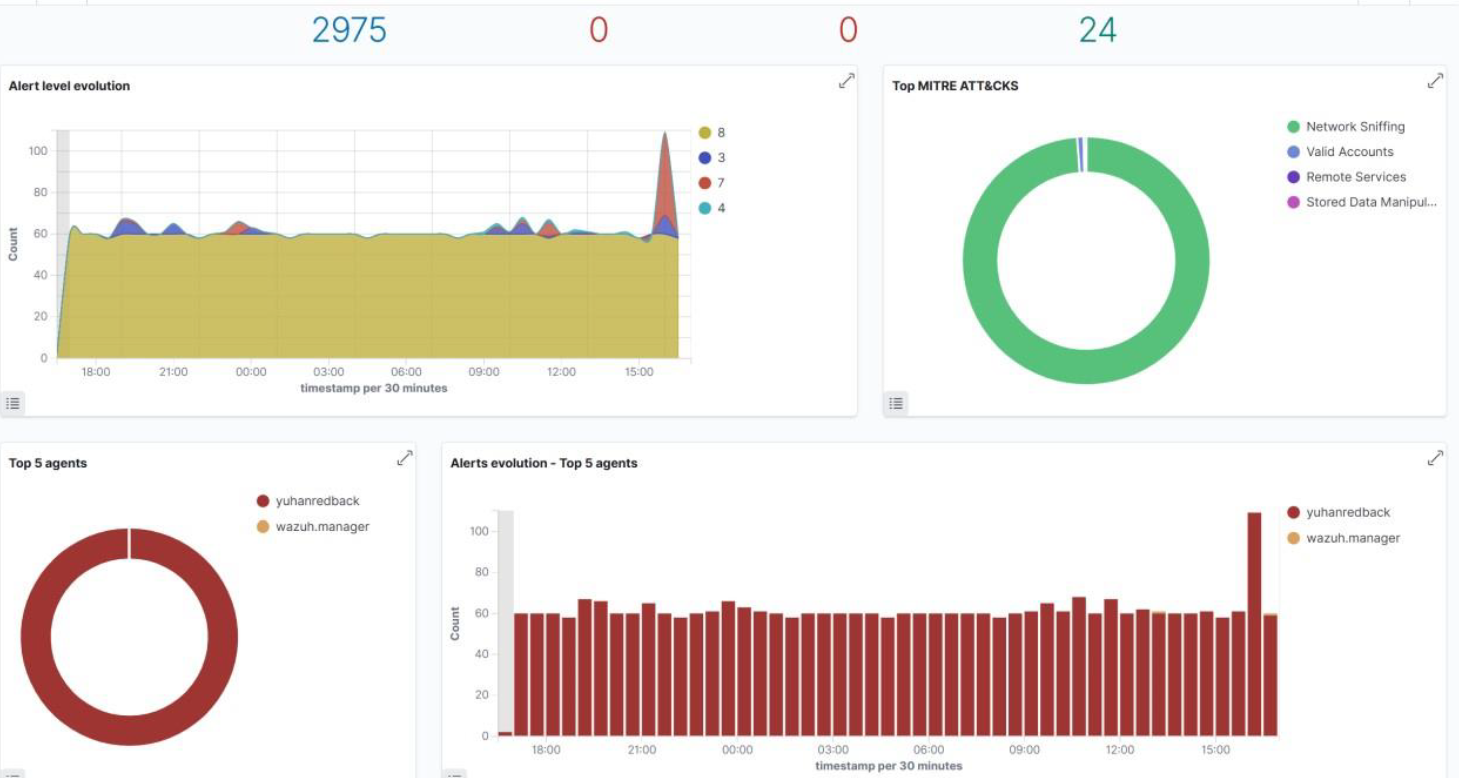Click Alerts evolution - Top 5 agents title
Viewport: 1459px width, 780px height.
pos(544,463)
